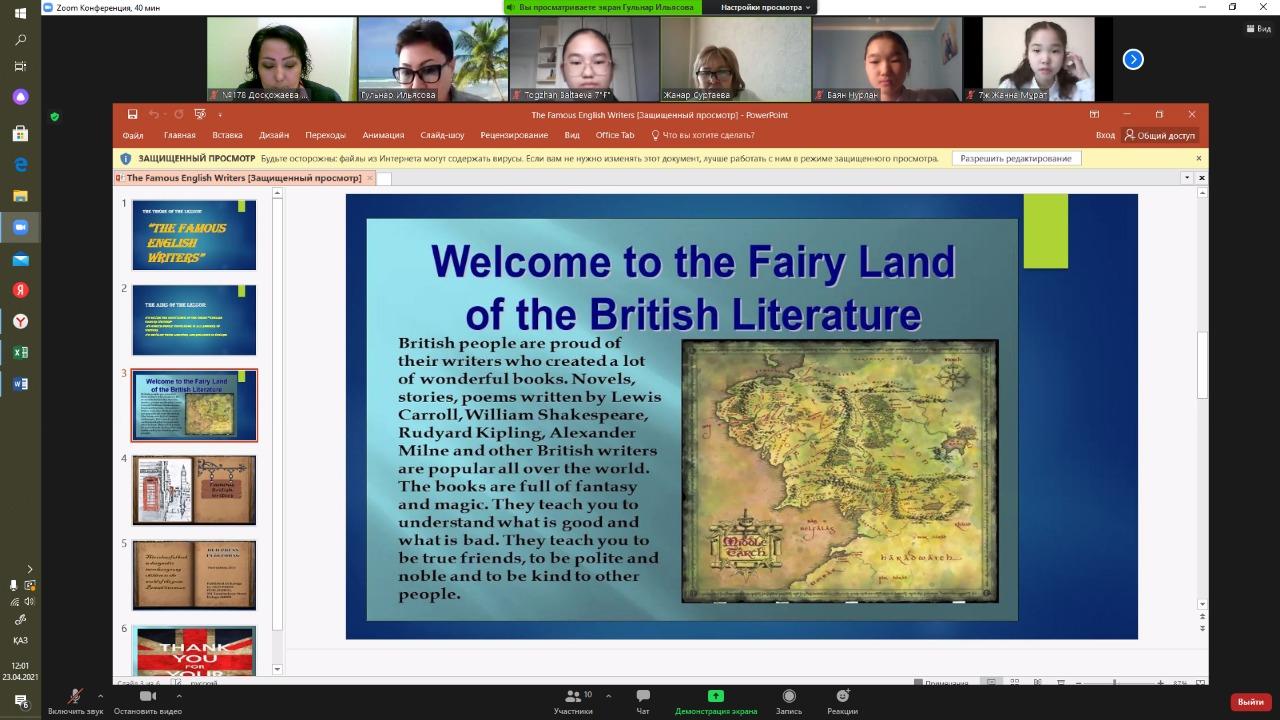Start recording with the Запись icon
The image size is (1280, 720).
(x=789, y=697)
